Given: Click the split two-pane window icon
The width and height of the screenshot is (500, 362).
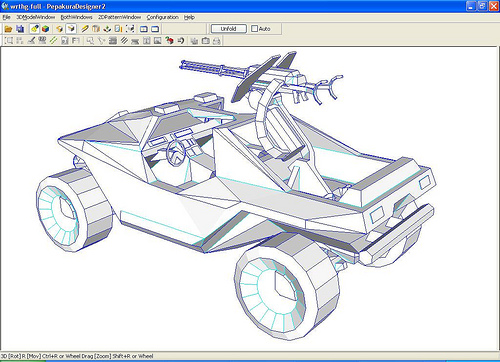Looking at the screenshot, I should (144, 29).
